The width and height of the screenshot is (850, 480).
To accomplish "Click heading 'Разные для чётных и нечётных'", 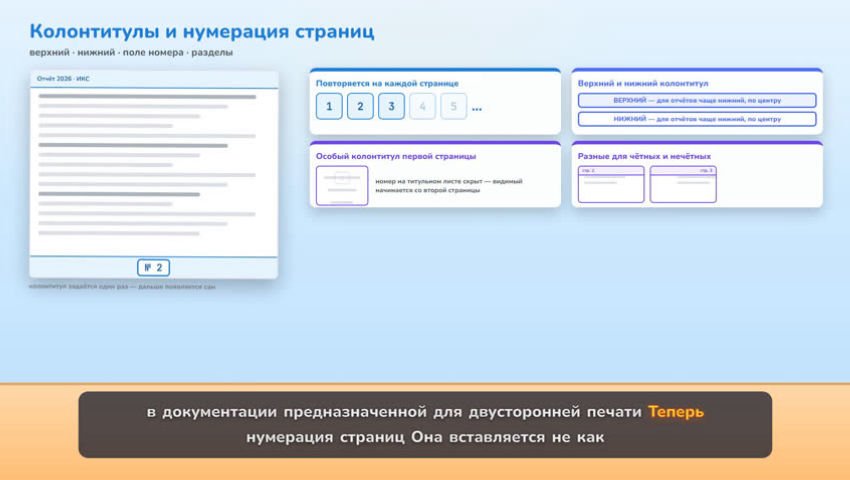I will pos(644,156).
